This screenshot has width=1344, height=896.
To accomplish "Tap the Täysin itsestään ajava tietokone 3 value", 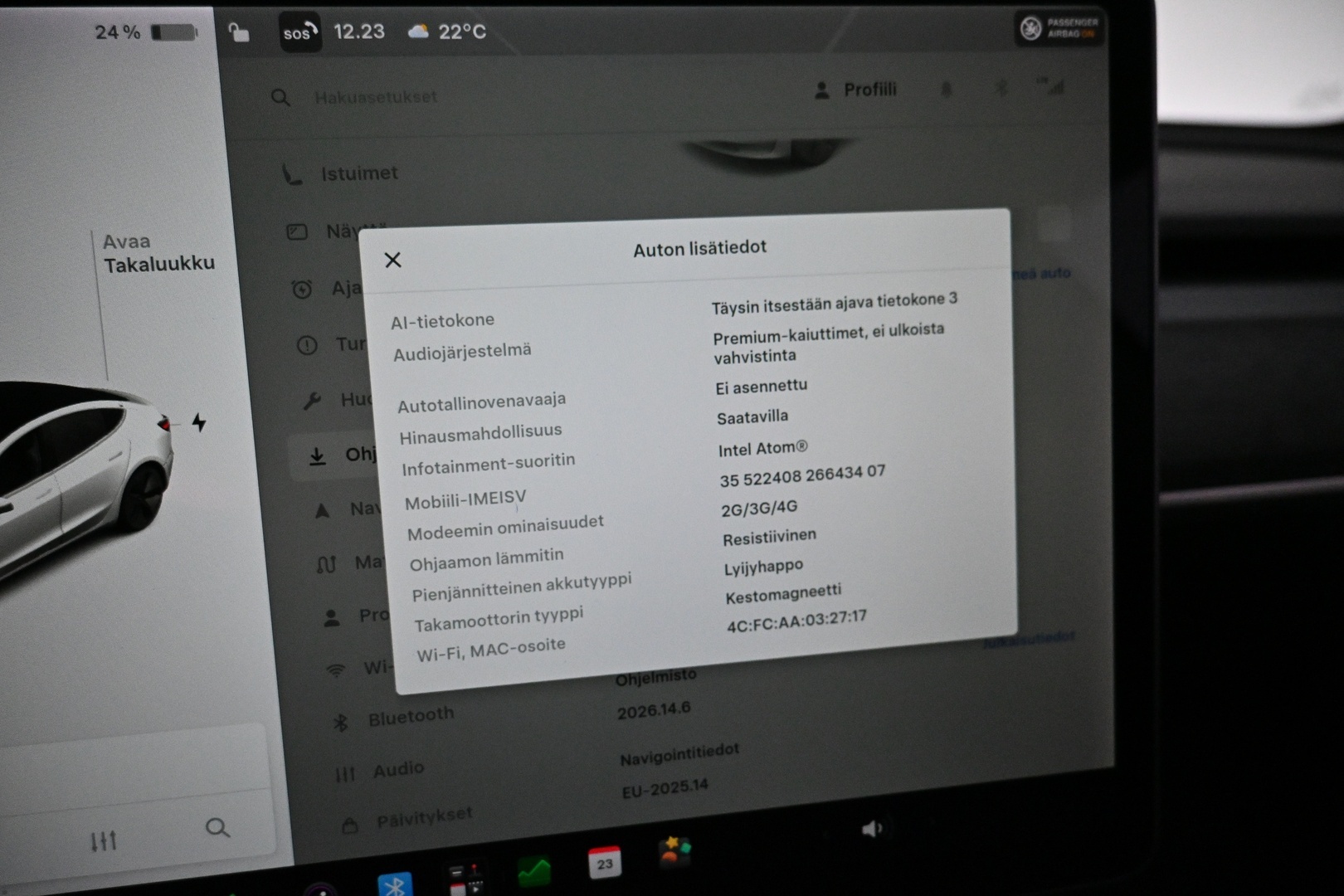I will pyautogui.click(x=835, y=303).
